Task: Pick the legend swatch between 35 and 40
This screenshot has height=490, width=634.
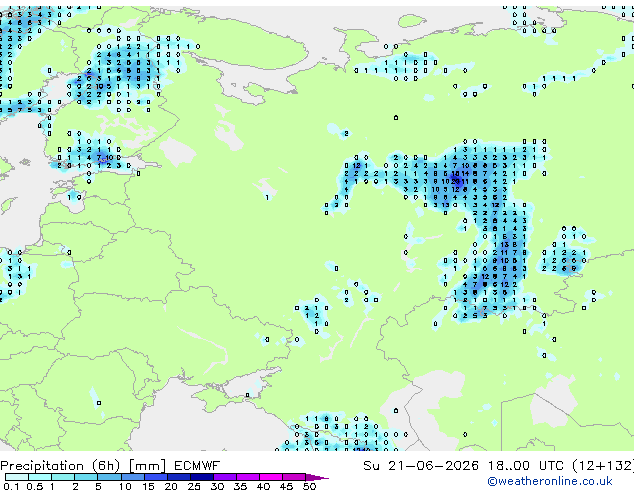Action: [x=247, y=477]
